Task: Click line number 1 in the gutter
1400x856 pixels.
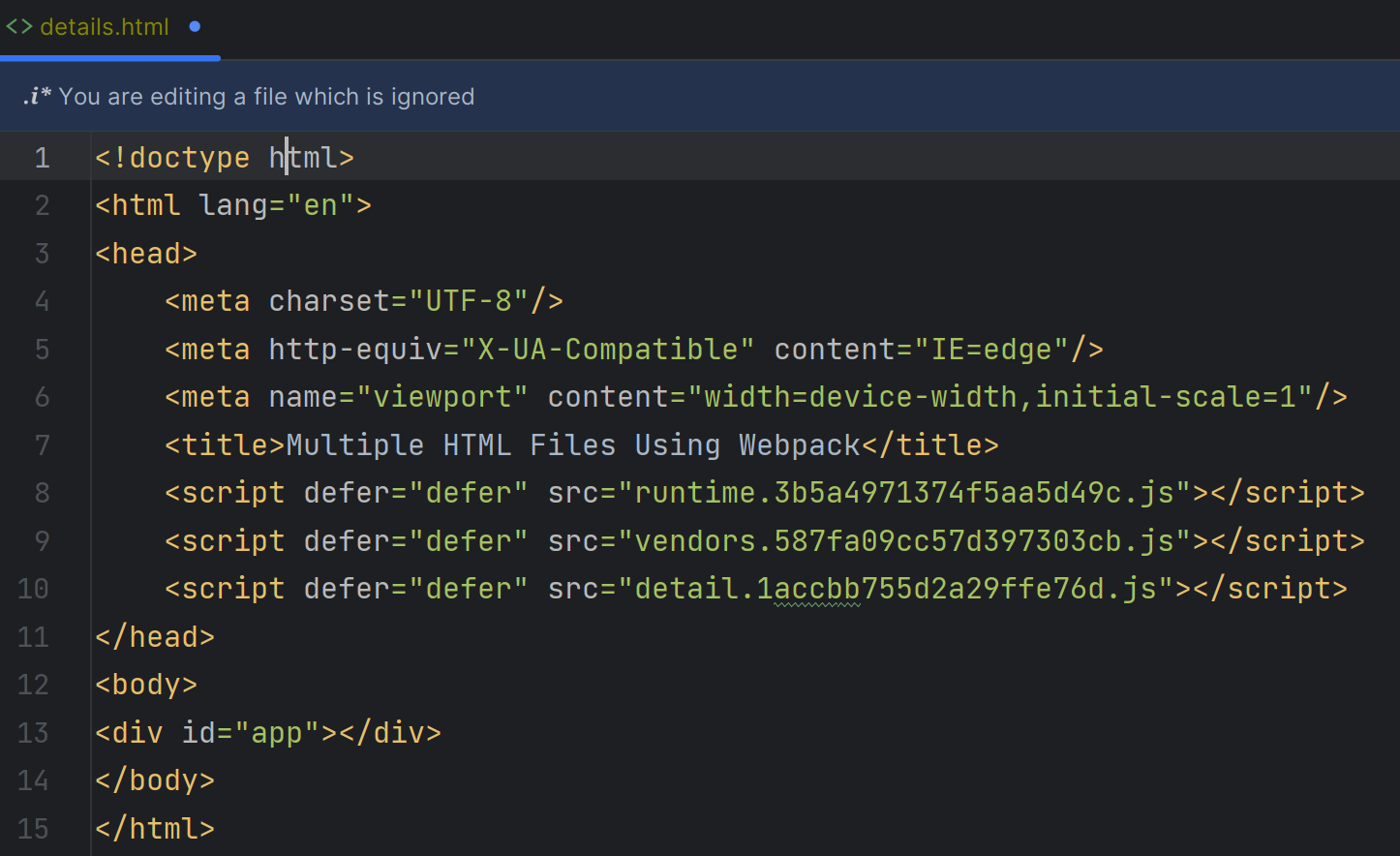Action: 42,158
